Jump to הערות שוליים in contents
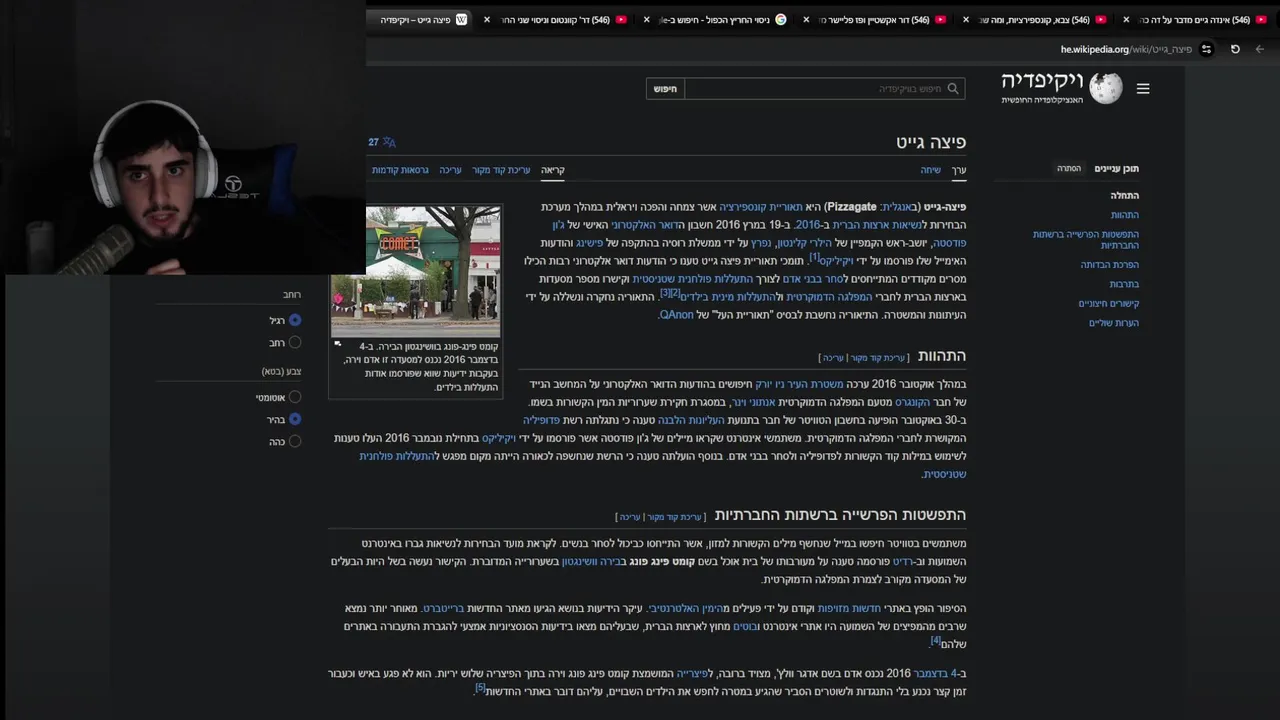Screen dimensions: 1280x720 1114,323
